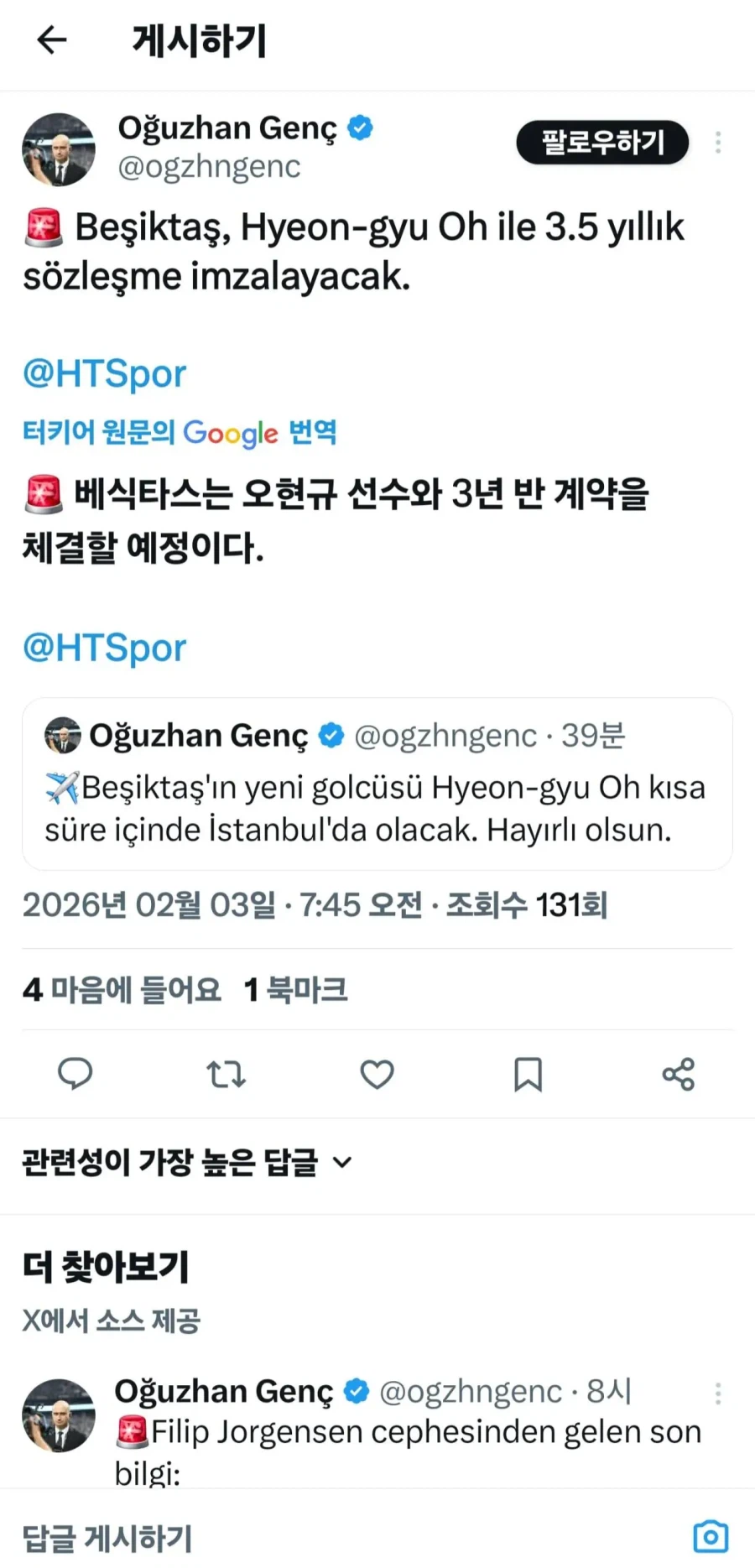The width and height of the screenshot is (755, 1568).
Task: View the 4 마음에 들어요 likes list
Action: pos(122,990)
